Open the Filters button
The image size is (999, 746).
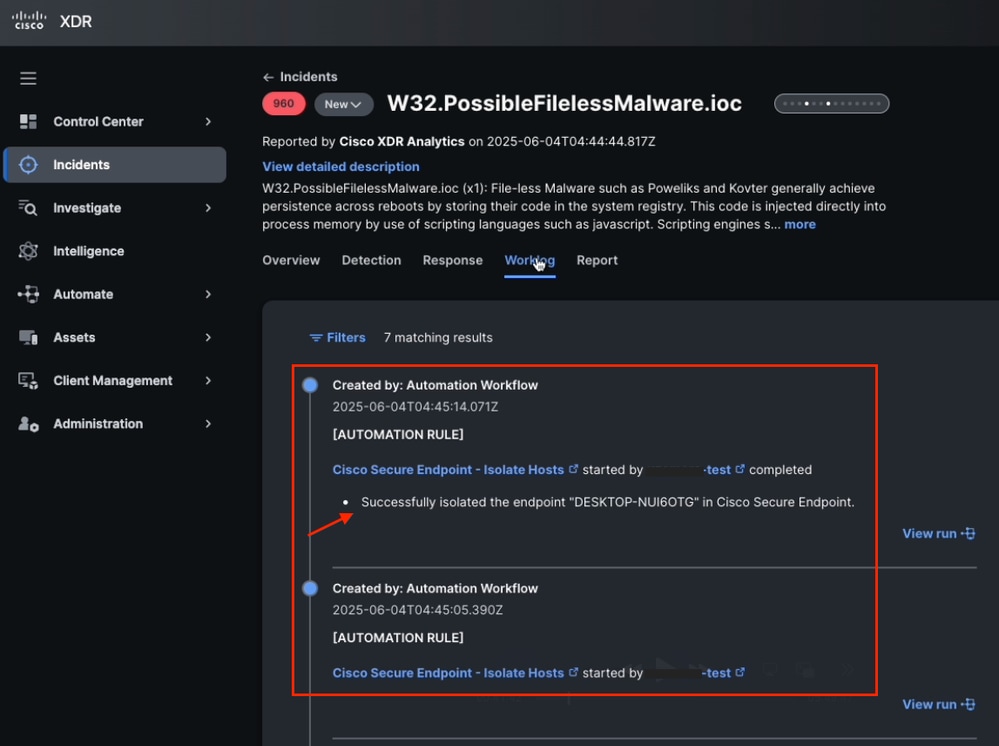[x=338, y=338]
